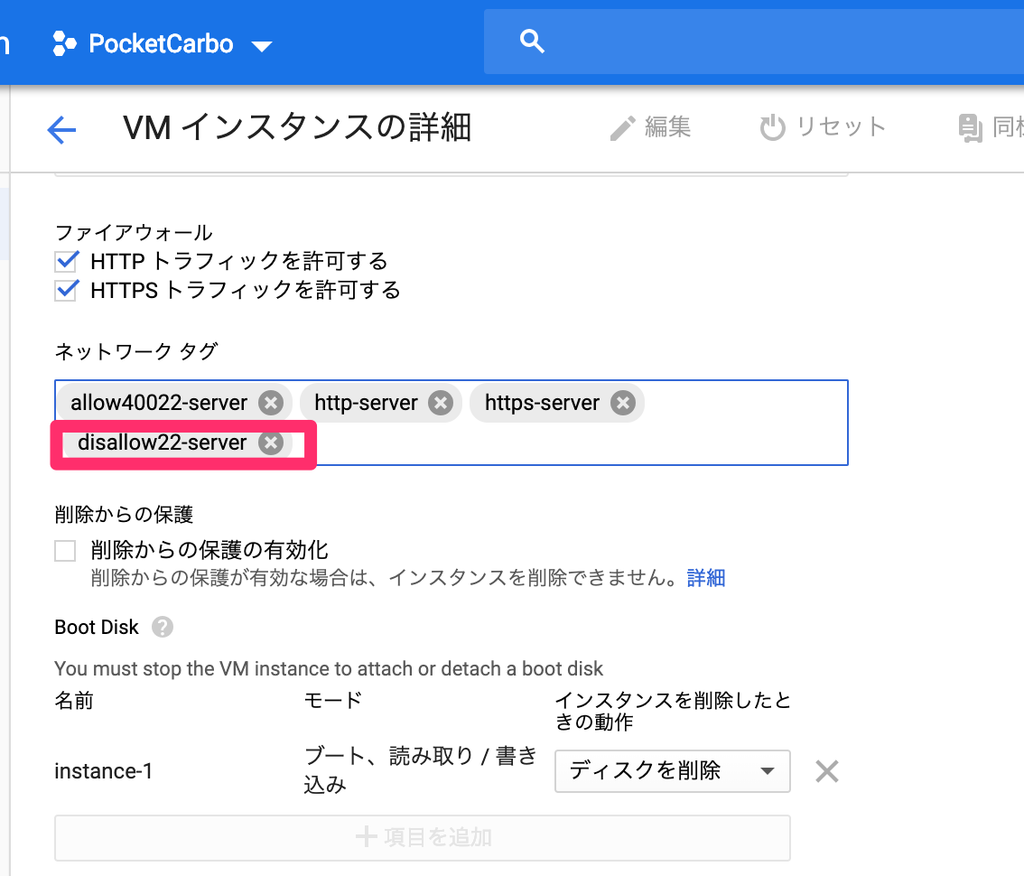Enable 削除からの保護の有効化 checkbox
This screenshot has height=876, width=1024.
point(65,551)
